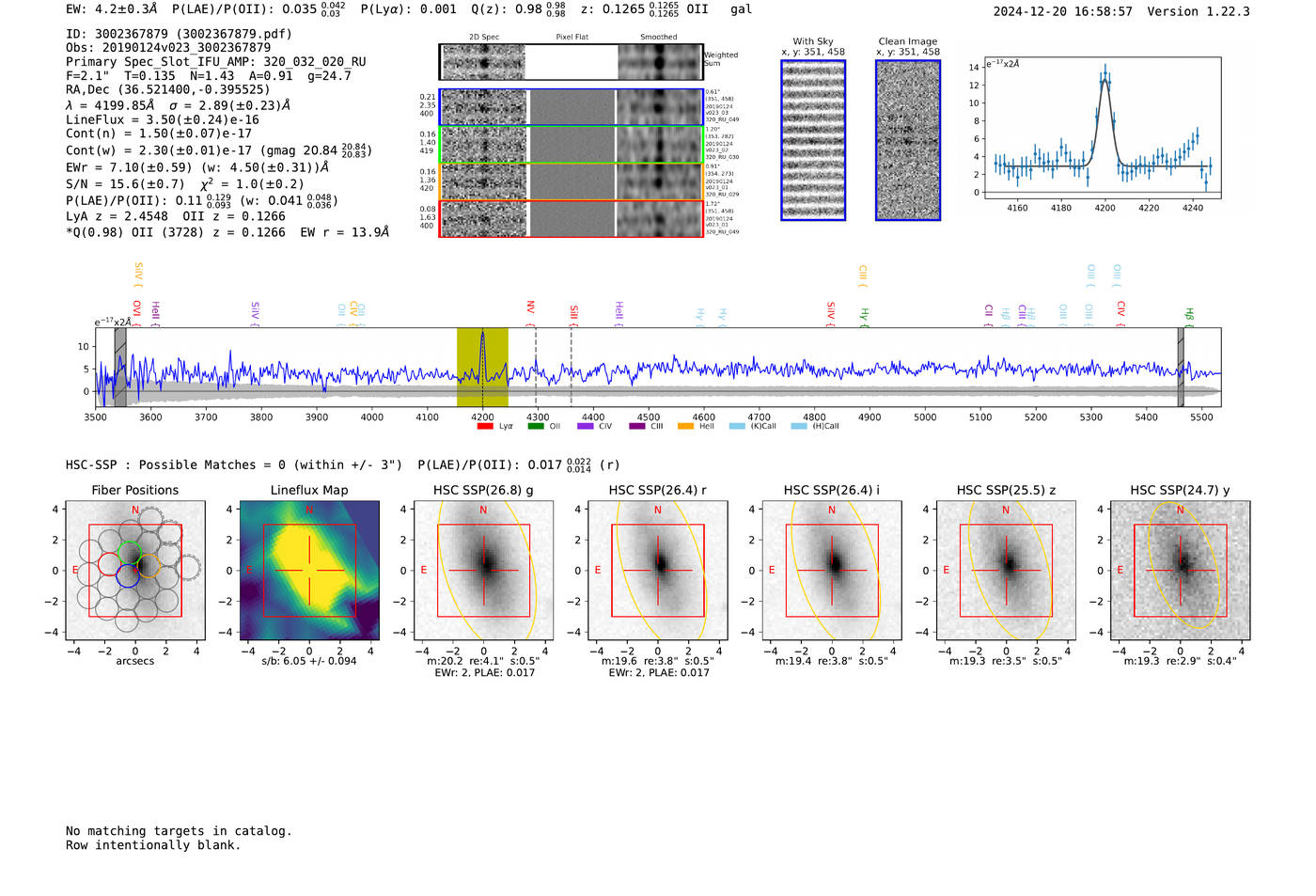Select the HSC SSP(24.7) y cutout
The height and width of the screenshot is (896, 1316).
tap(1180, 570)
